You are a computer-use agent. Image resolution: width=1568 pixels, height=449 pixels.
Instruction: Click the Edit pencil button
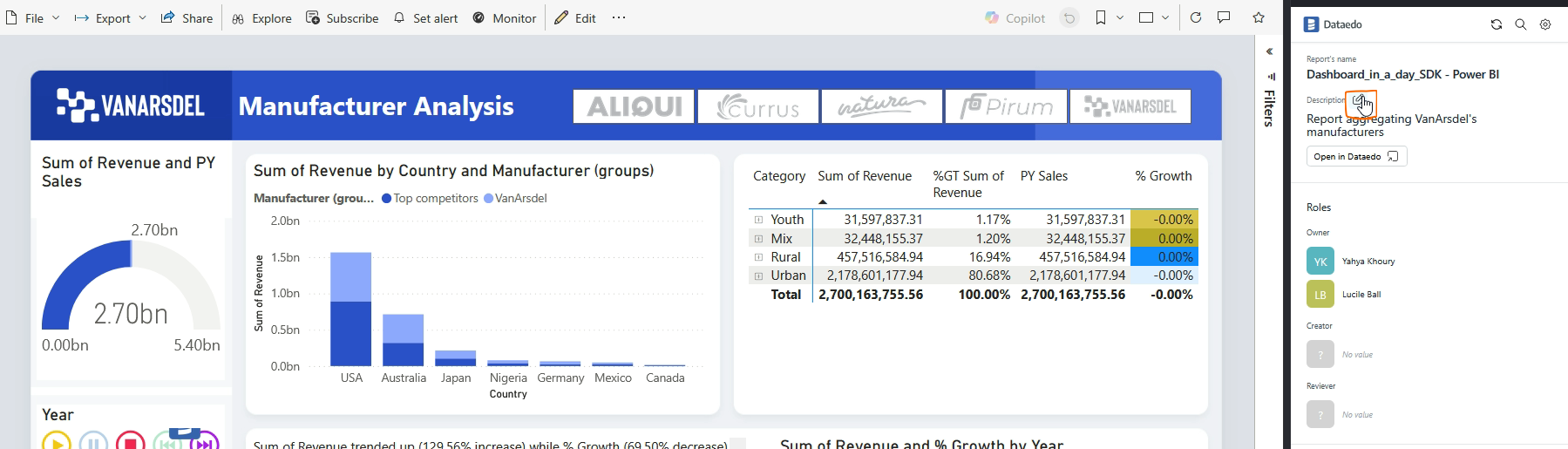click(x=575, y=18)
